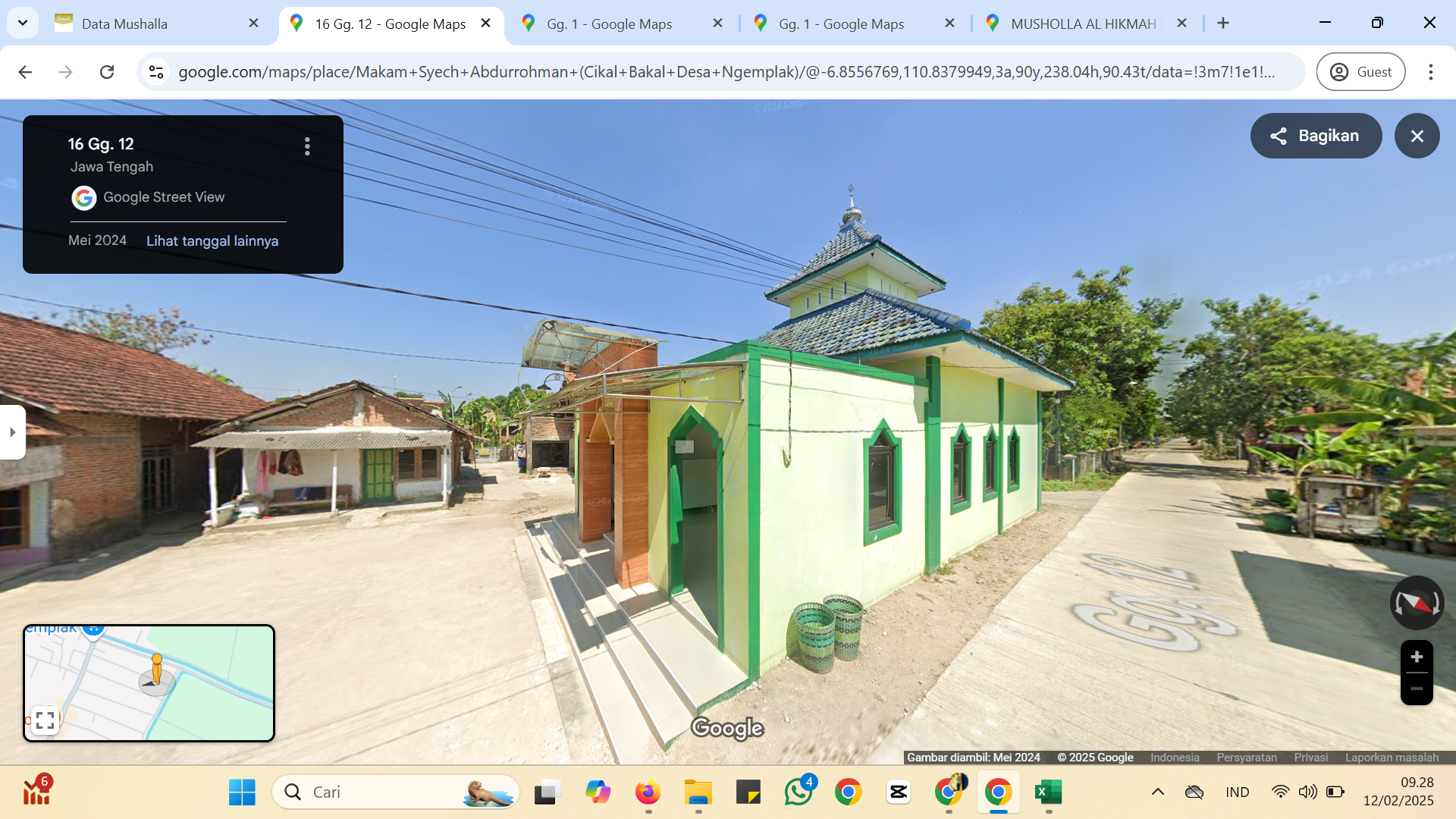Open the Indonesia language link
Image resolution: width=1456 pixels, height=819 pixels.
click(x=1175, y=758)
